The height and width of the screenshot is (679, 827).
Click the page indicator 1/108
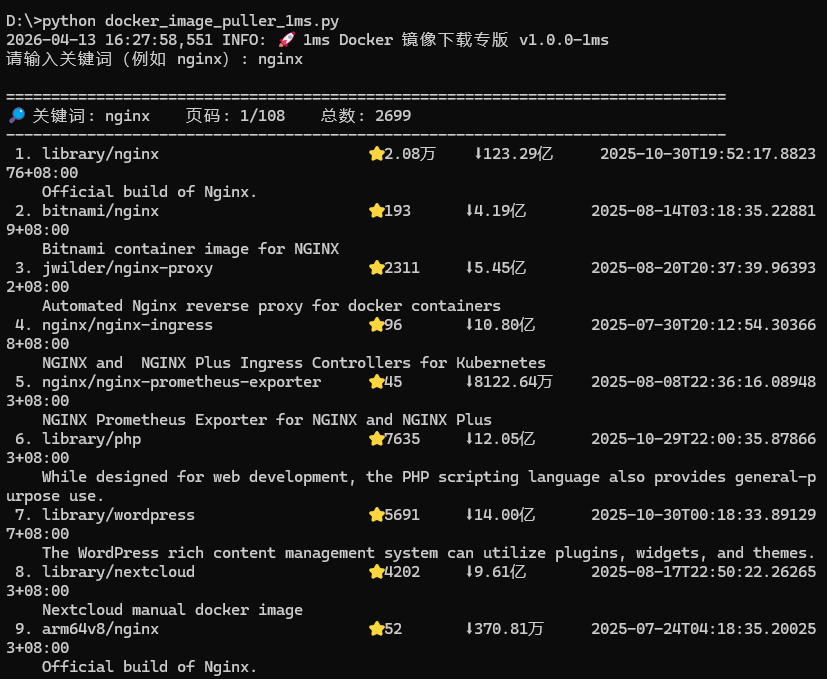[x=262, y=116]
